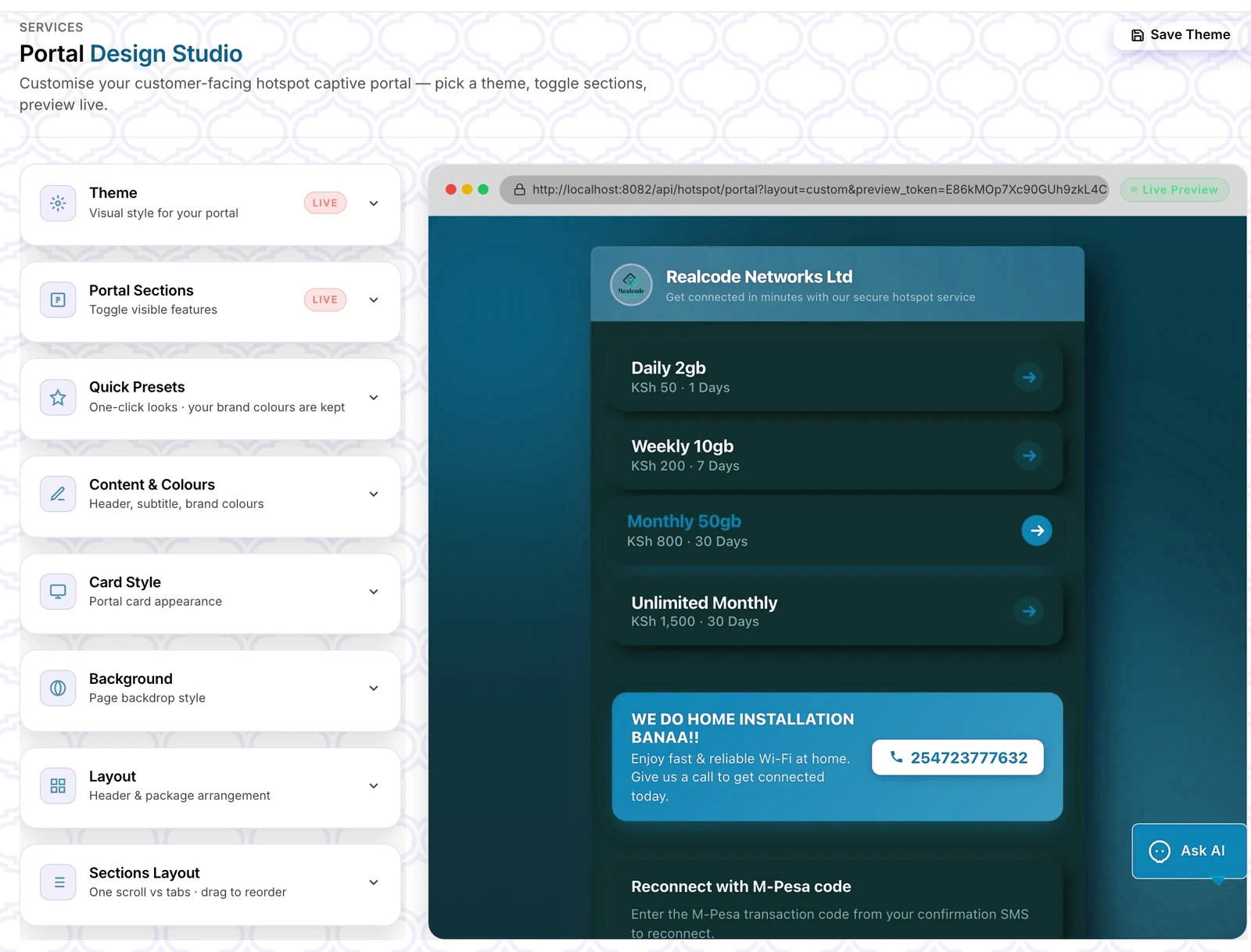The width and height of the screenshot is (1251, 952).
Task: Click the preview URL address bar
Action: pyautogui.click(x=805, y=189)
